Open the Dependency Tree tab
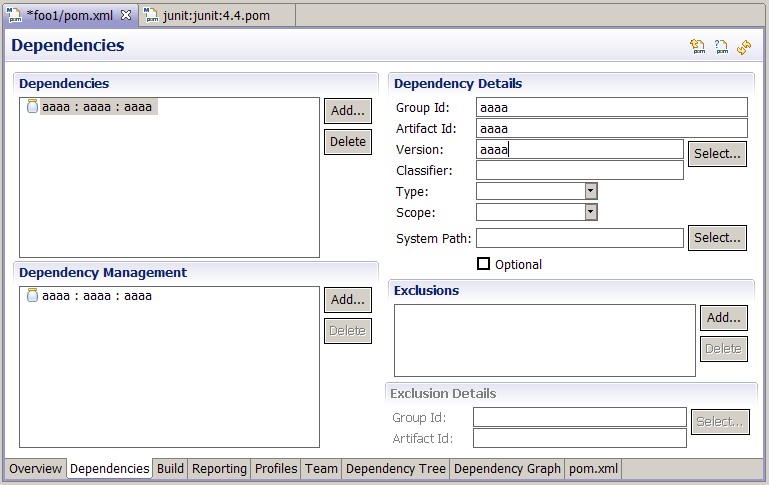Image resolution: width=769 pixels, height=485 pixels. point(396,469)
